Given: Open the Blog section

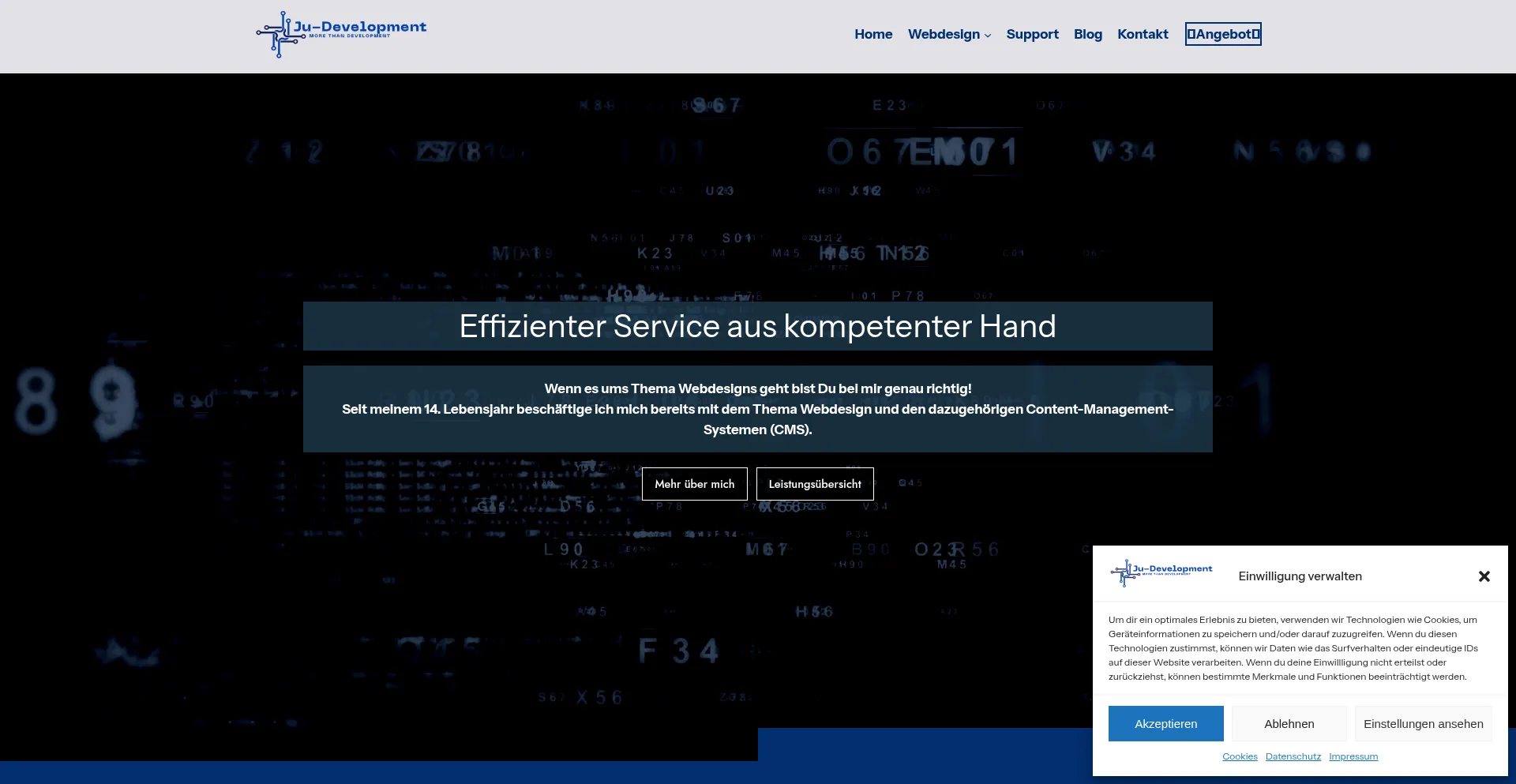Looking at the screenshot, I should coord(1087,34).
